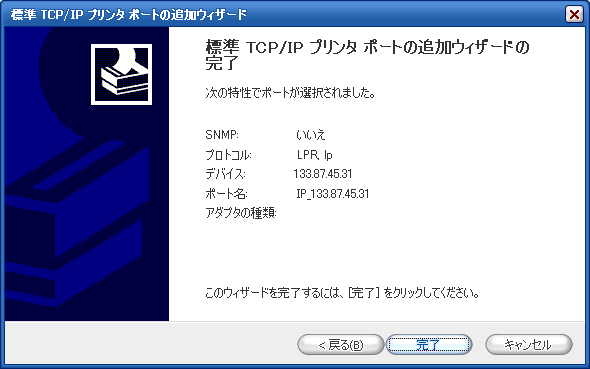Click the instruction text about clicking 完了
Screen dimensions: 590x369
(342, 293)
